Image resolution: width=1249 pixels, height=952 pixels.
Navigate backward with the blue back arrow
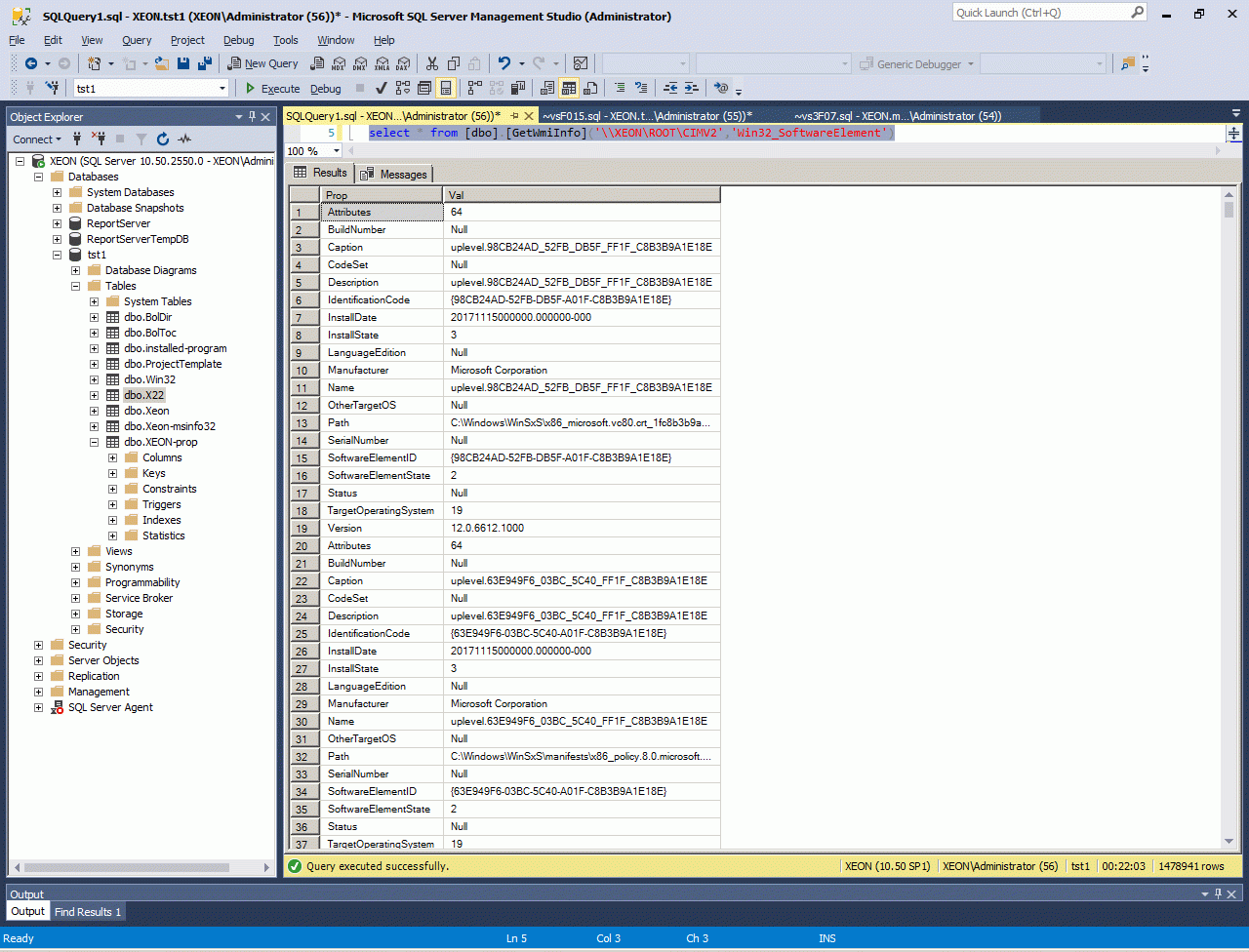coord(31,63)
